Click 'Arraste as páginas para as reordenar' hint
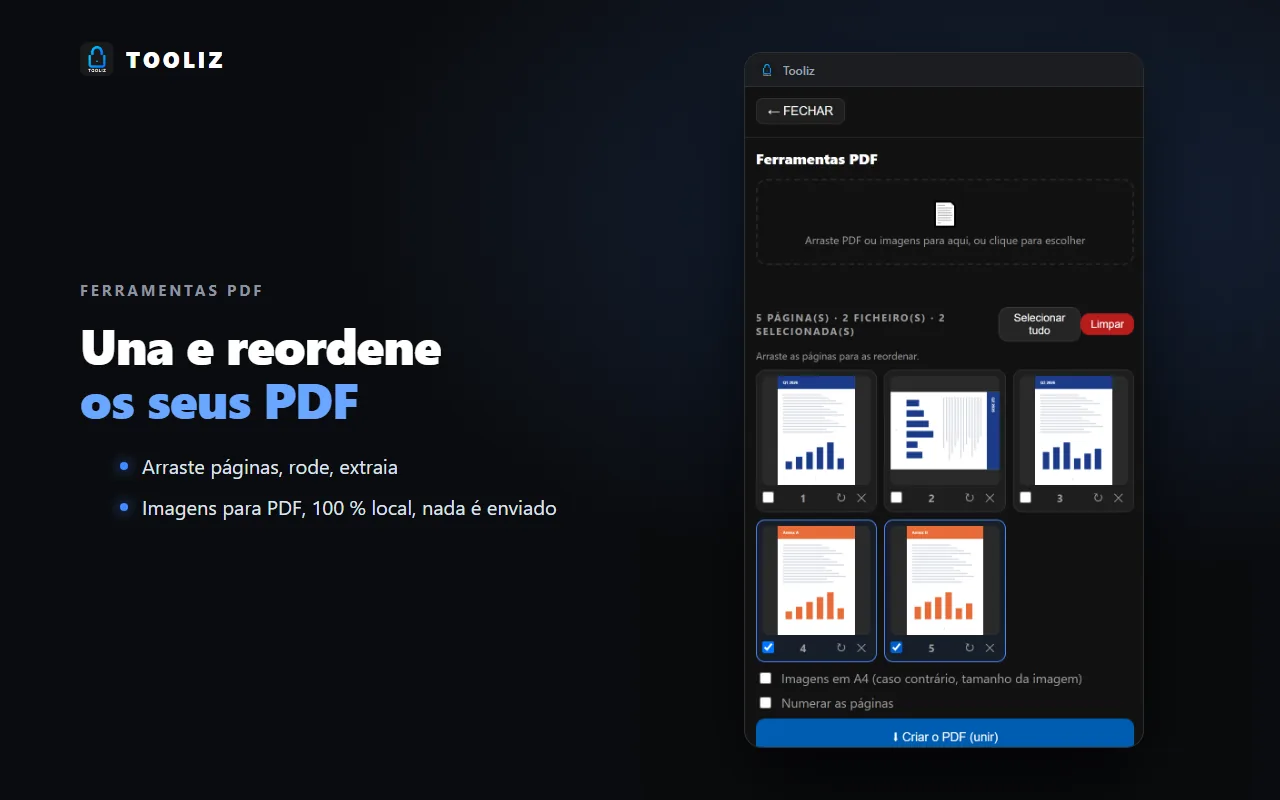This screenshot has height=800, width=1280. (837, 356)
